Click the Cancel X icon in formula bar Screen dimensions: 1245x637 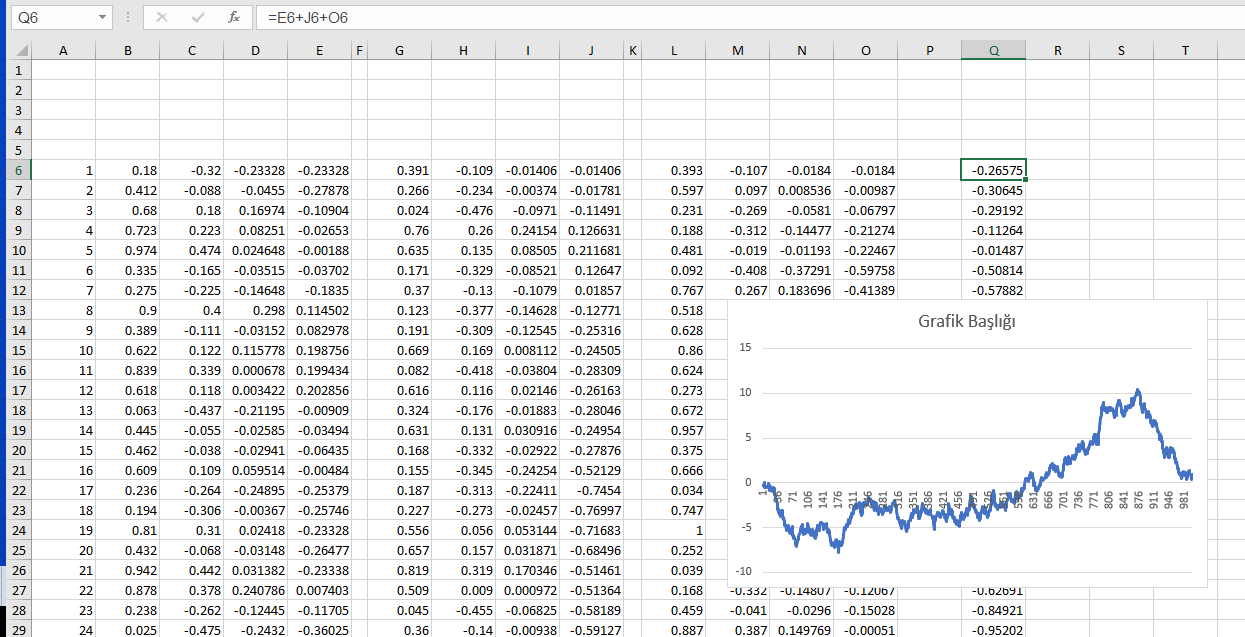[x=162, y=18]
